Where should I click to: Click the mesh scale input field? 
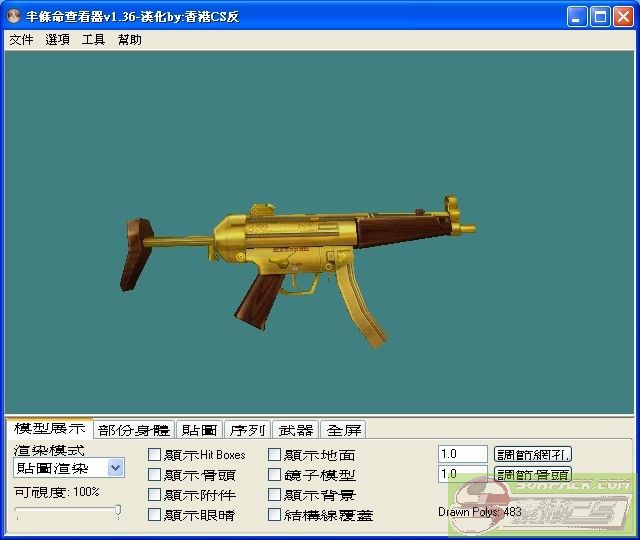462,454
